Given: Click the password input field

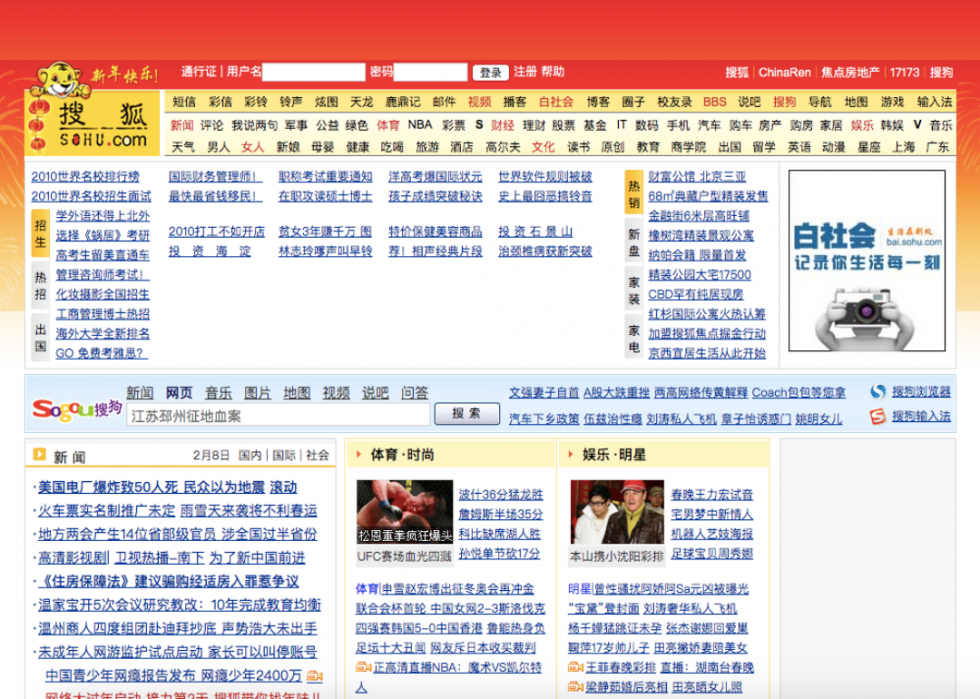Looking at the screenshot, I should point(431,73).
